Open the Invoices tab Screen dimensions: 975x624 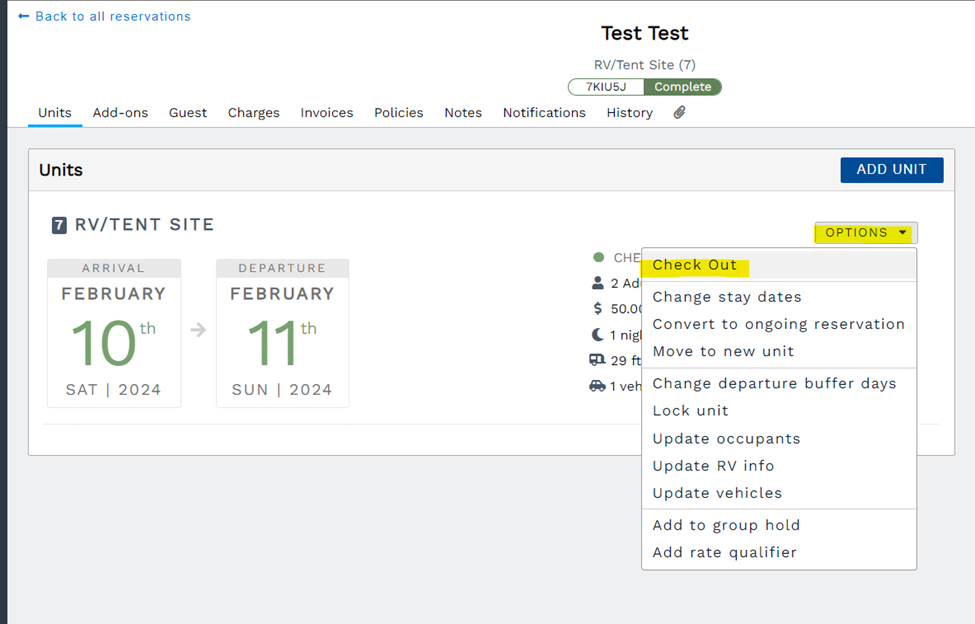click(326, 112)
